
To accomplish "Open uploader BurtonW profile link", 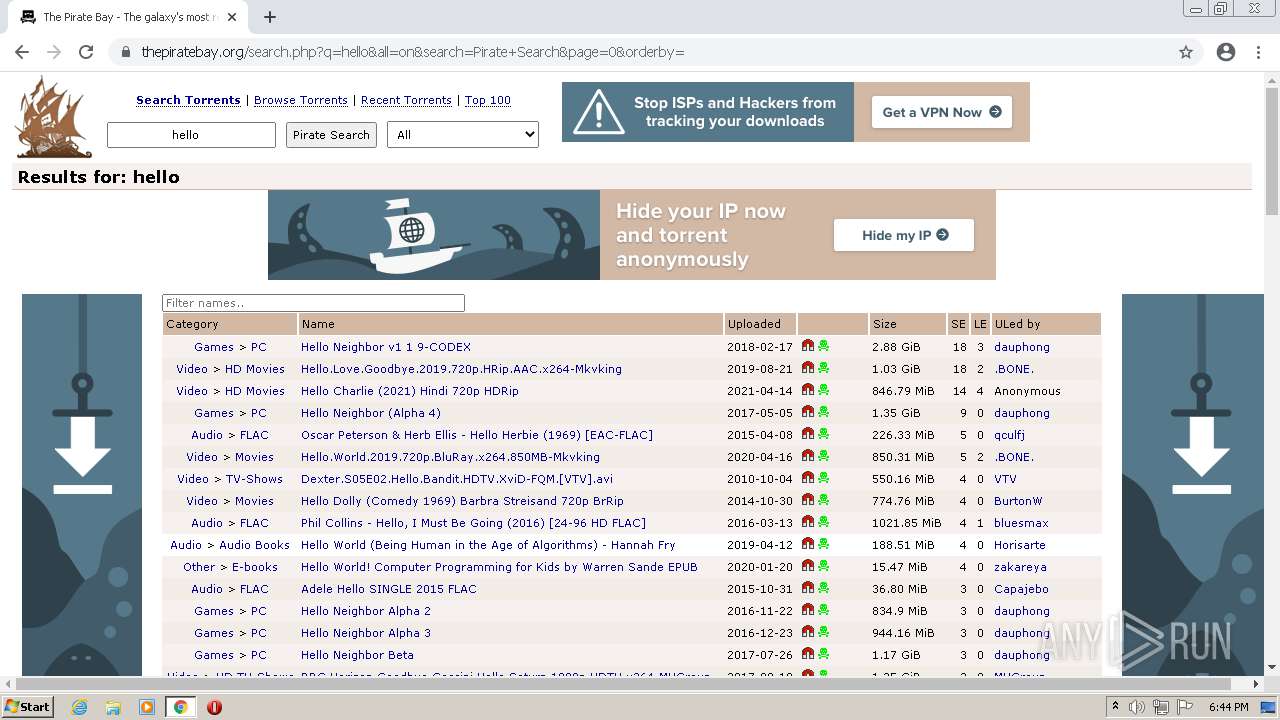I will point(1018,501).
